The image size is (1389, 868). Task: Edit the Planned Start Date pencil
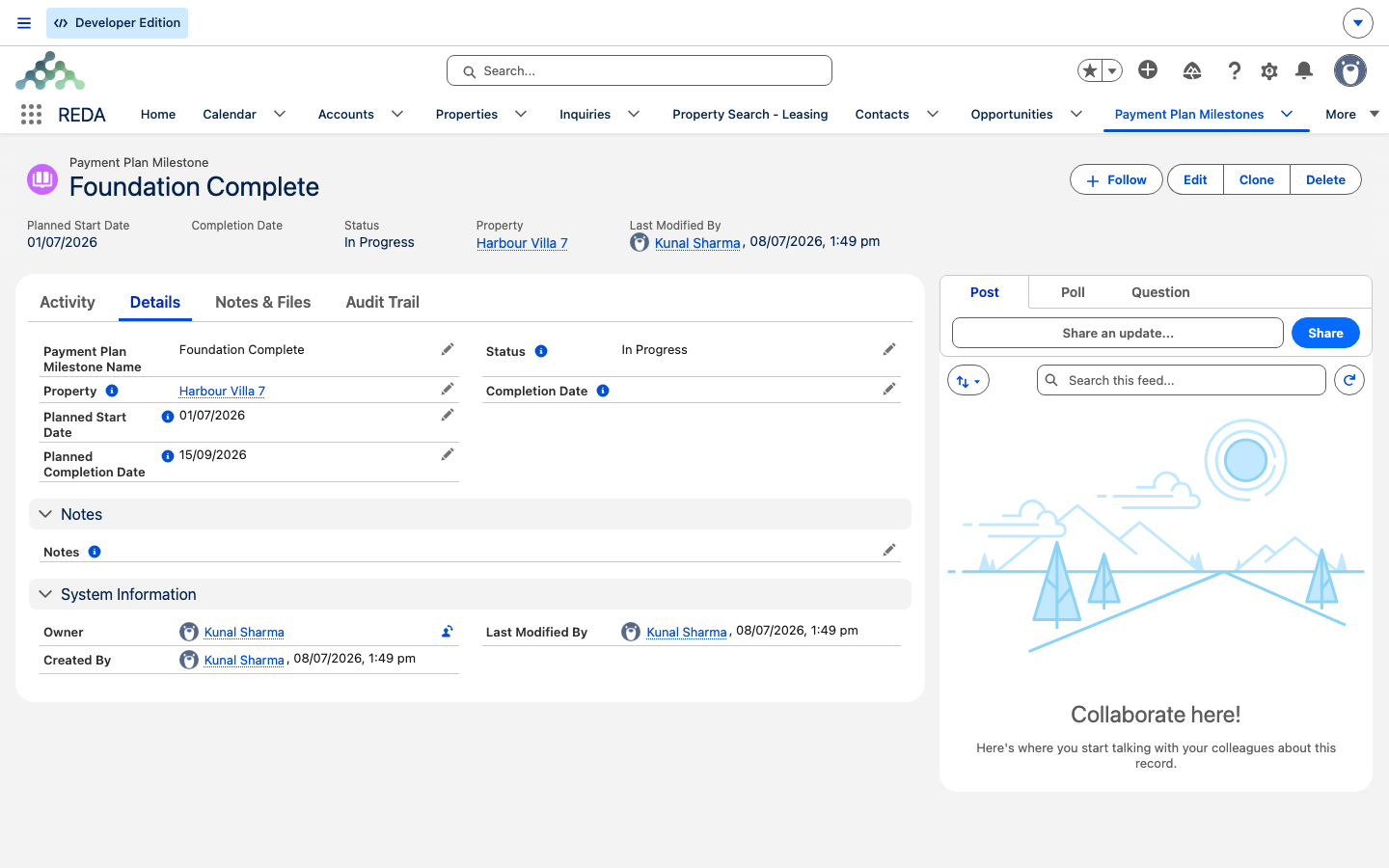[x=448, y=415]
